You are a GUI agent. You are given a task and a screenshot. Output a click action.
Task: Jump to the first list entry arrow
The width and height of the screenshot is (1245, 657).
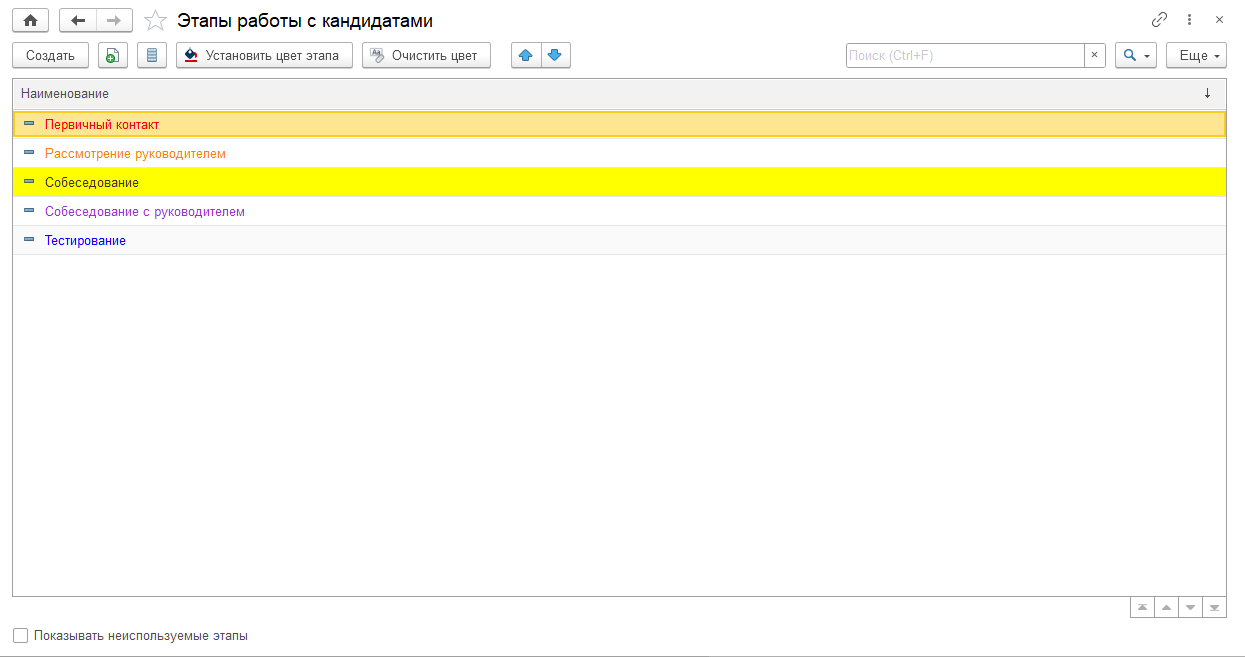pyautogui.click(x=1142, y=607)
